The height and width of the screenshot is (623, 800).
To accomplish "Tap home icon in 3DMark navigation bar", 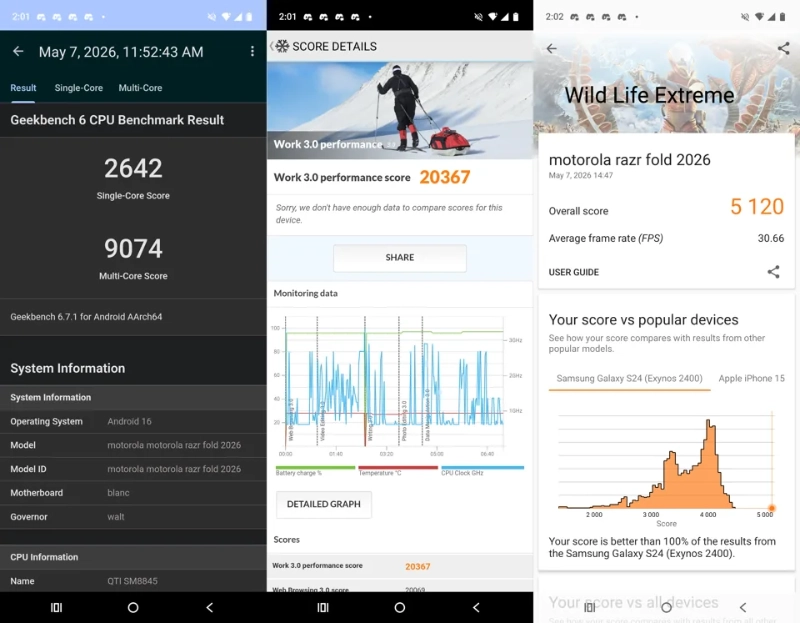I will pos(666,607).
